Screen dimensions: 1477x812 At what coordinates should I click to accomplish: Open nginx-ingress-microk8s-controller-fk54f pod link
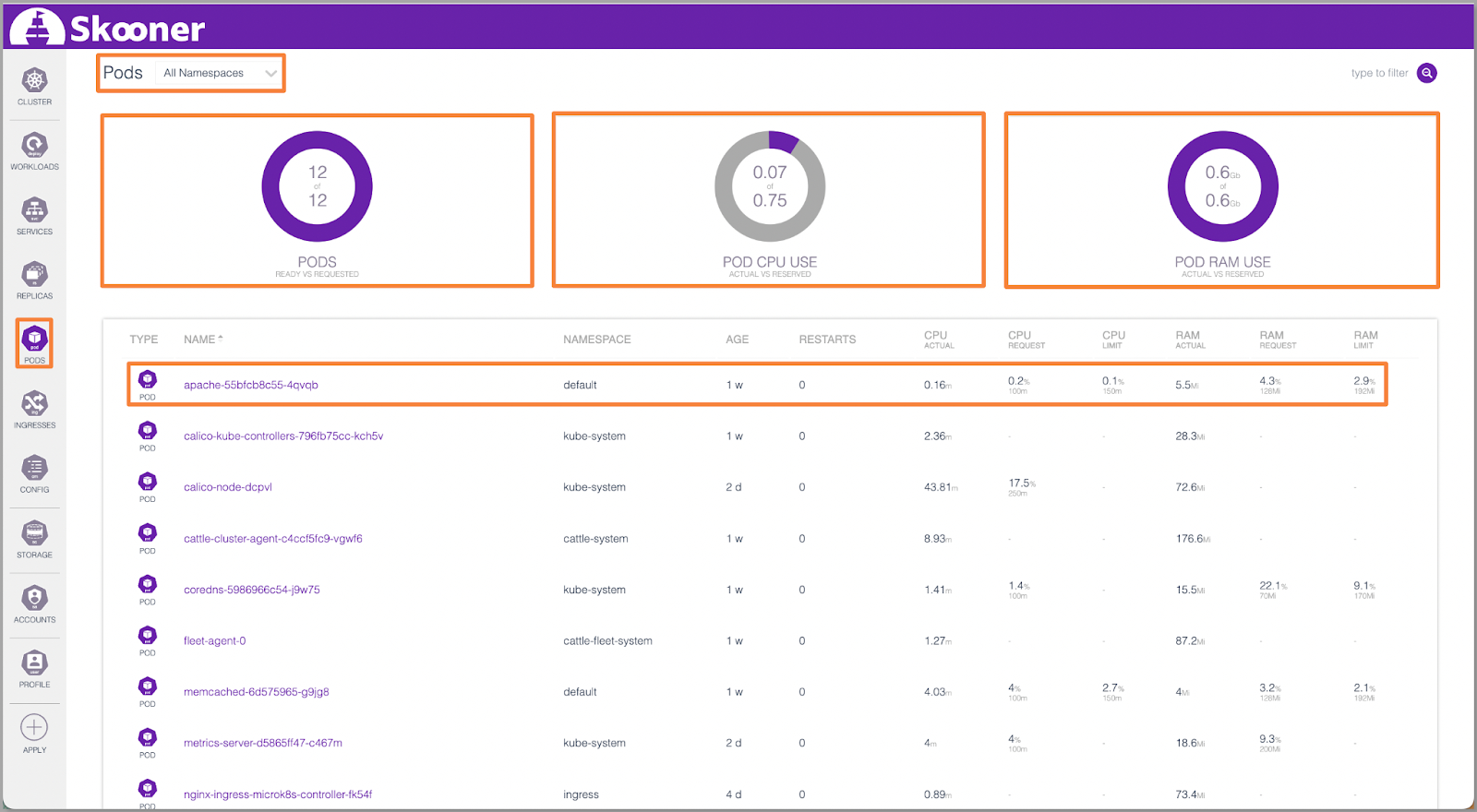click(x=278, y=794)
